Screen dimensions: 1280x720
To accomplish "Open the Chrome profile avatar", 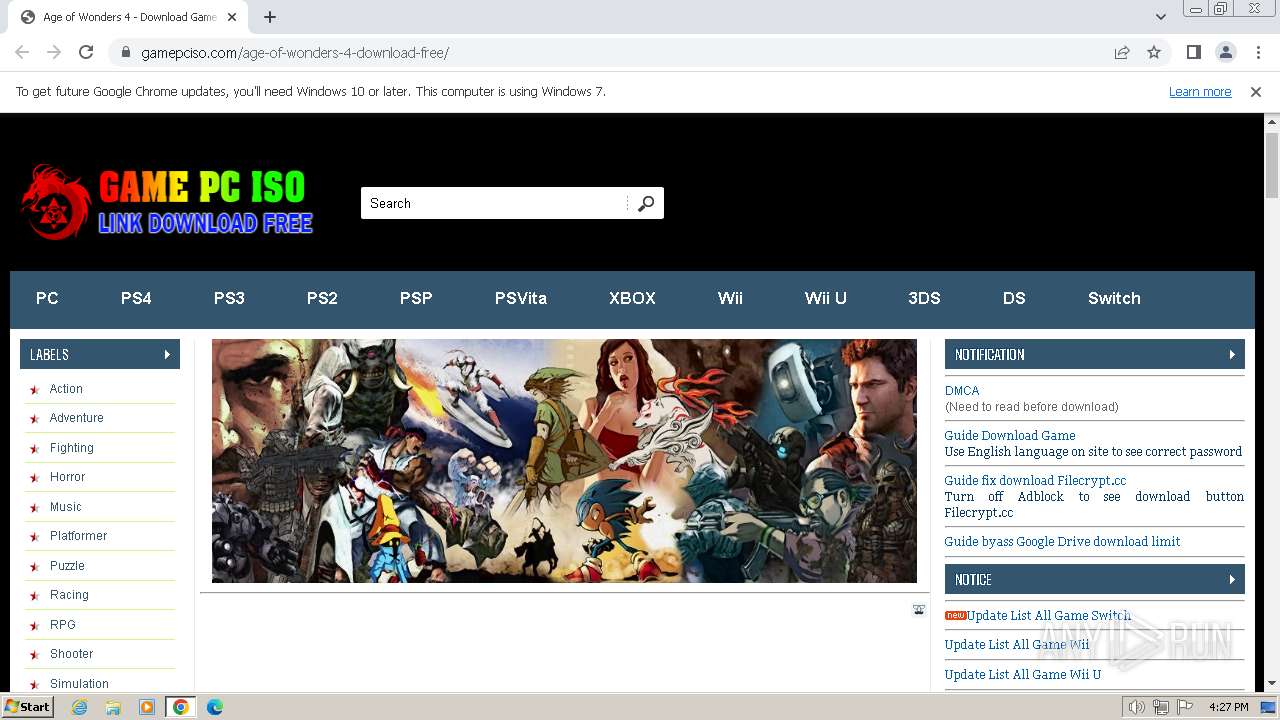I will pos(1226,52).
